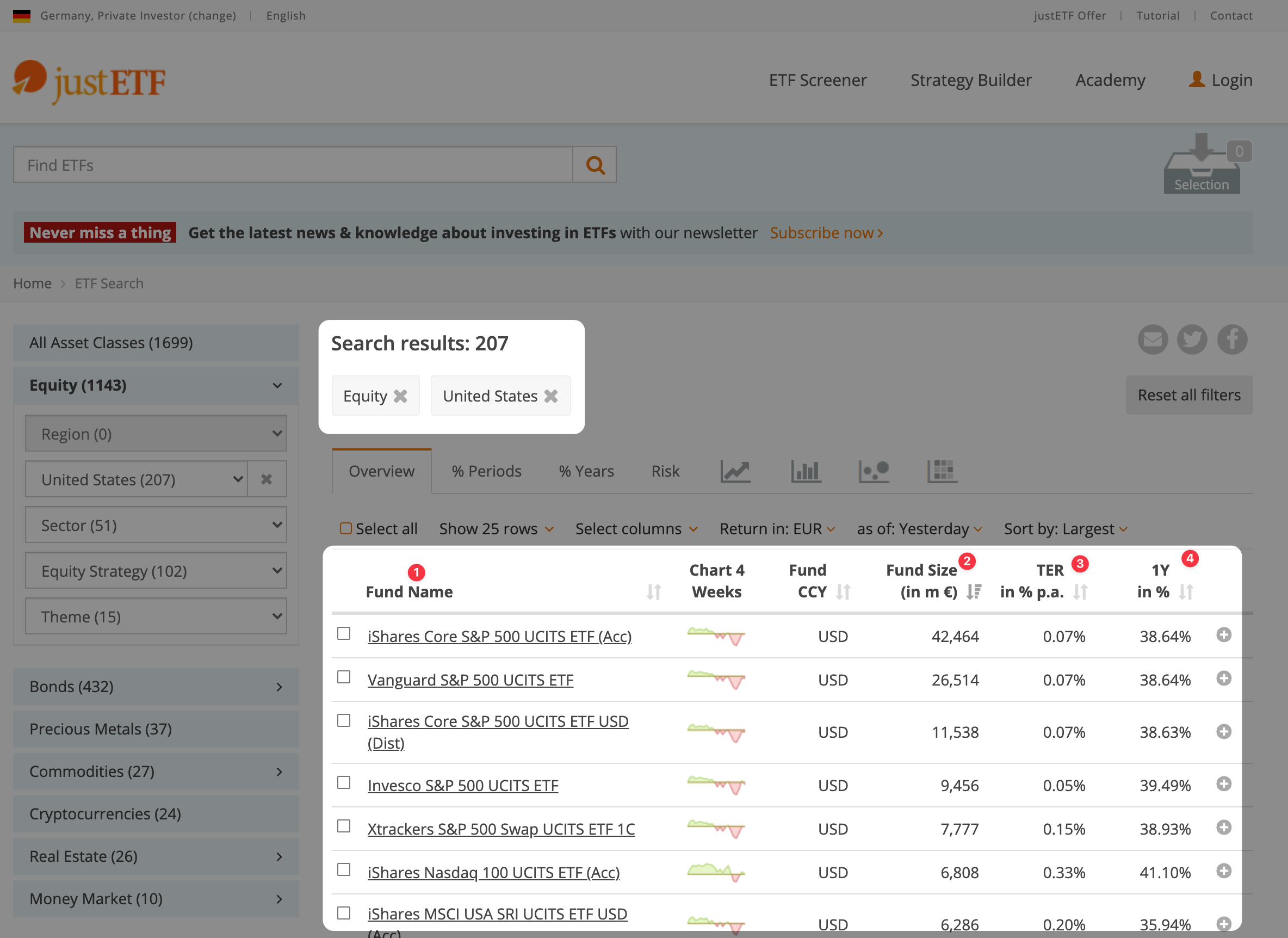Open the line chart view icon

pyautogui.click(x=735, y=472)
